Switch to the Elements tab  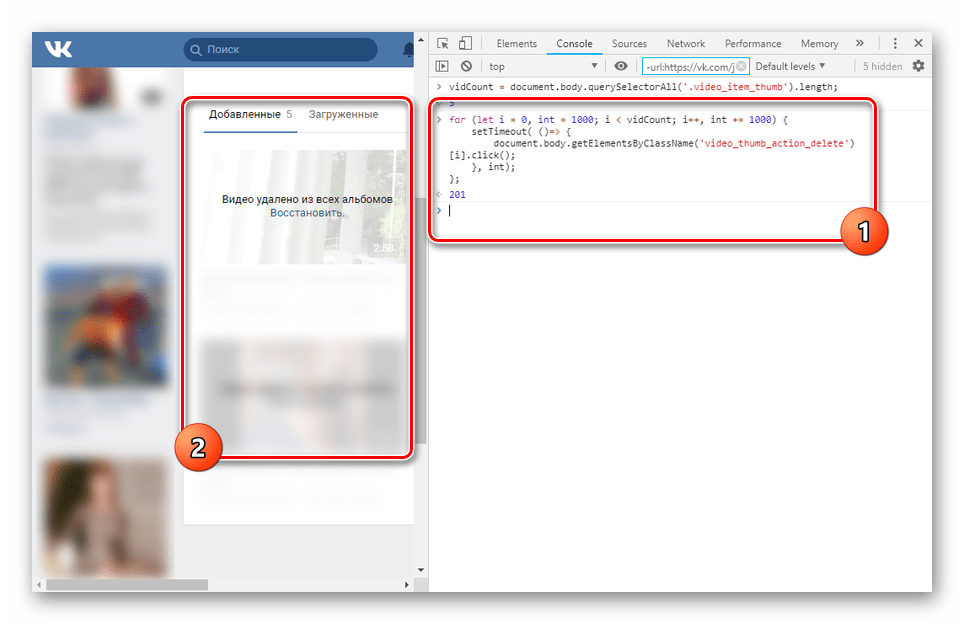[x=516, y=44]
